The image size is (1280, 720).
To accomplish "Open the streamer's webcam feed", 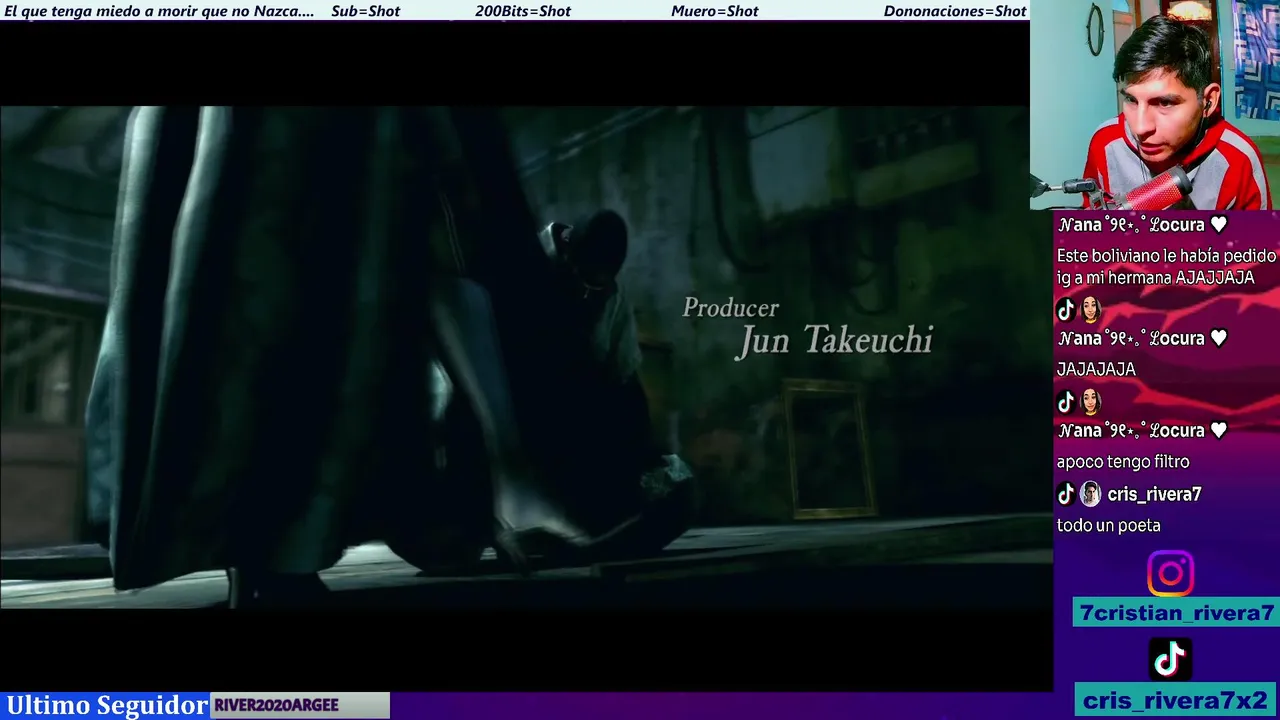I will pyautogui.click(x=1155, y=105).
